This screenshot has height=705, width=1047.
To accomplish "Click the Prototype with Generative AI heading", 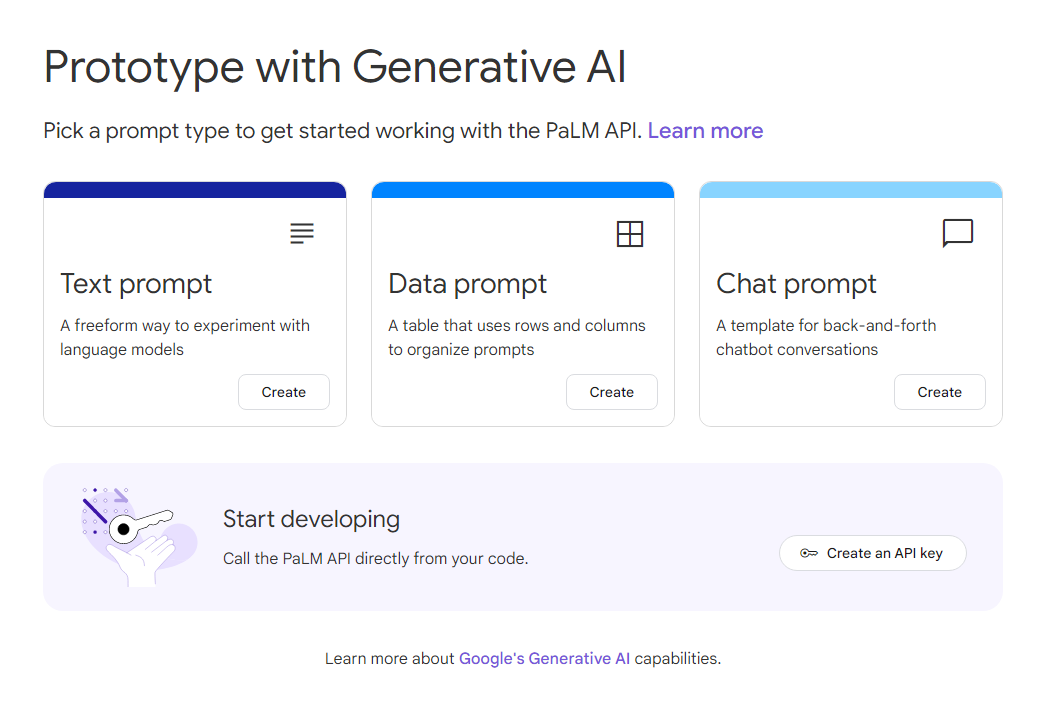I will point(335,67).
